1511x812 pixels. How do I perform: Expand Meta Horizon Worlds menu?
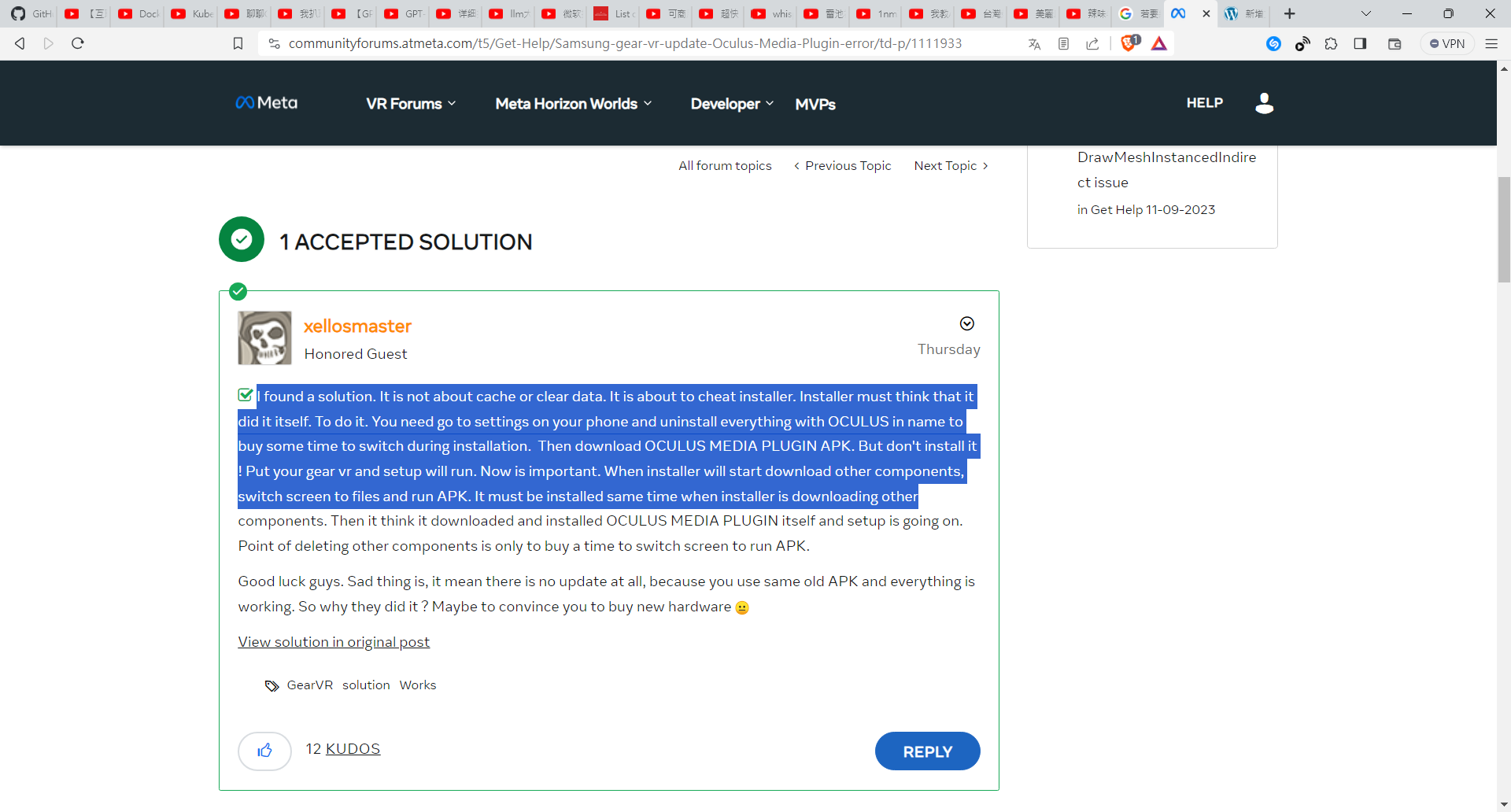574,104
